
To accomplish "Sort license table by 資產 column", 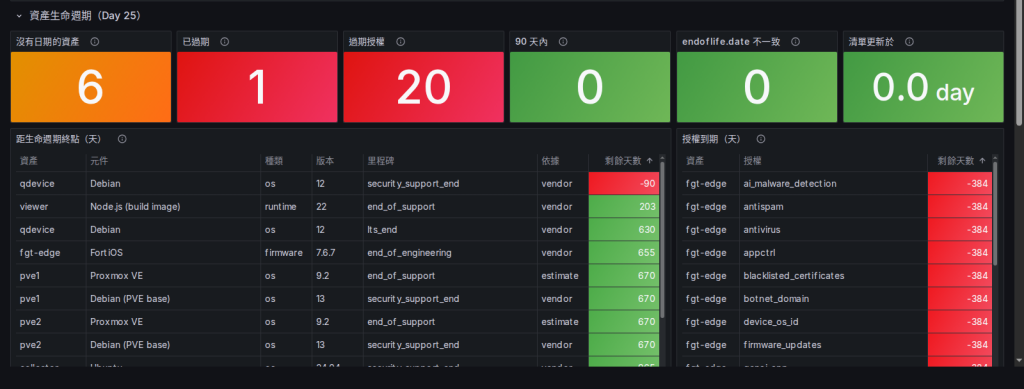I will click(695, 161).
